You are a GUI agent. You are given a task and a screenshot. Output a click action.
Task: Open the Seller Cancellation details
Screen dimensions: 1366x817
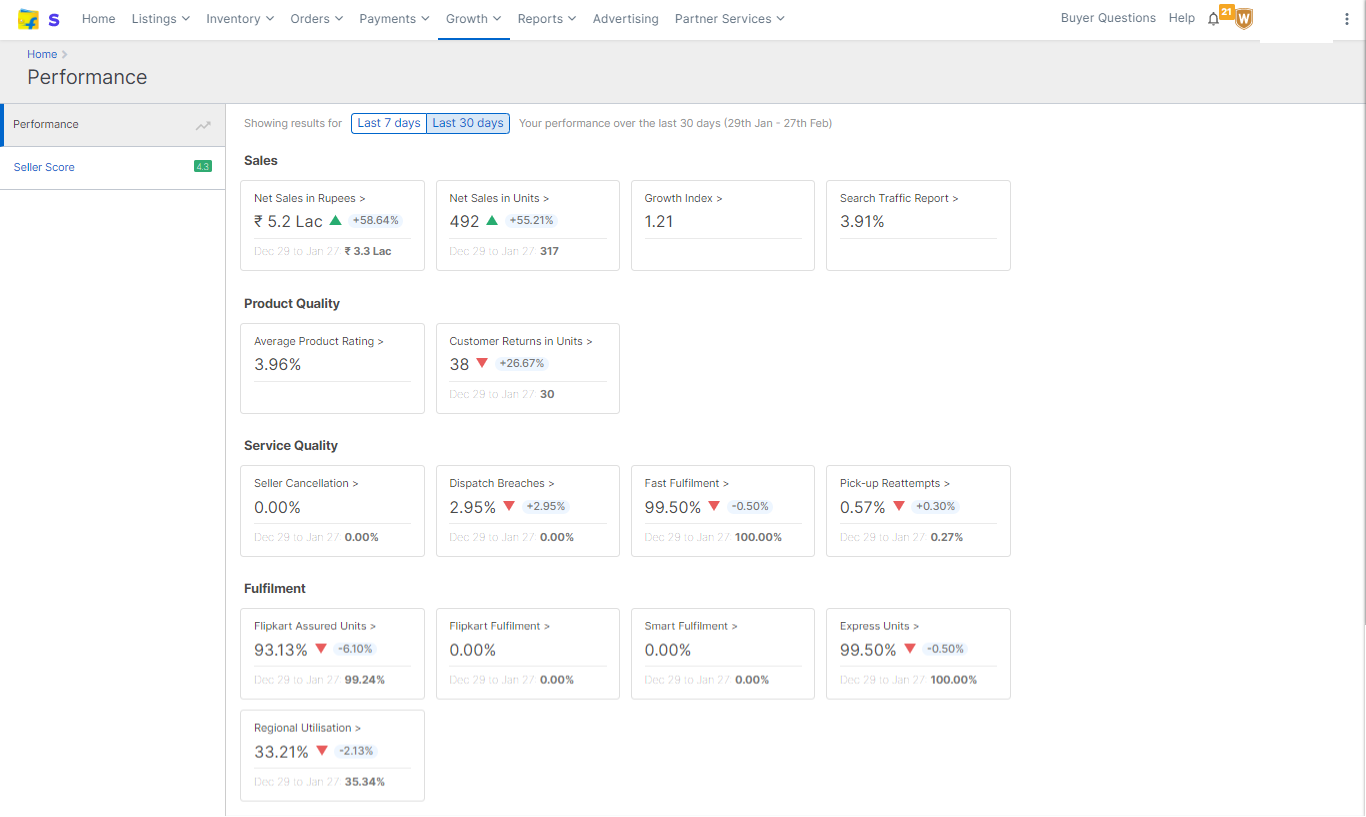306,483
